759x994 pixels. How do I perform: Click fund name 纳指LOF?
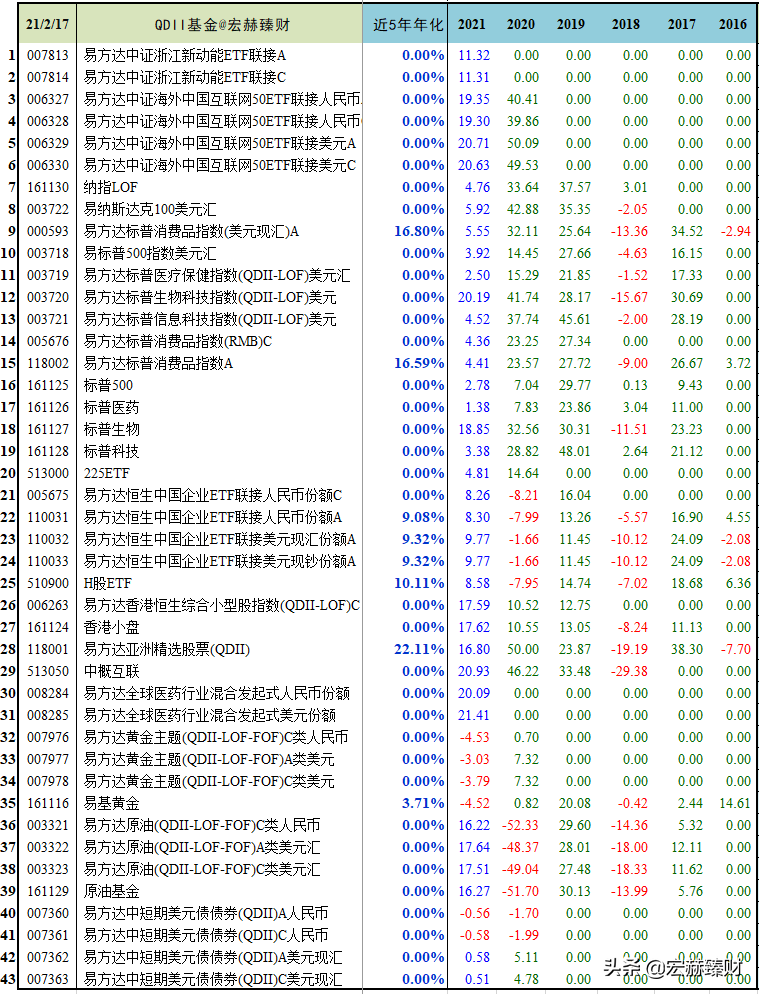coord(110,187)
